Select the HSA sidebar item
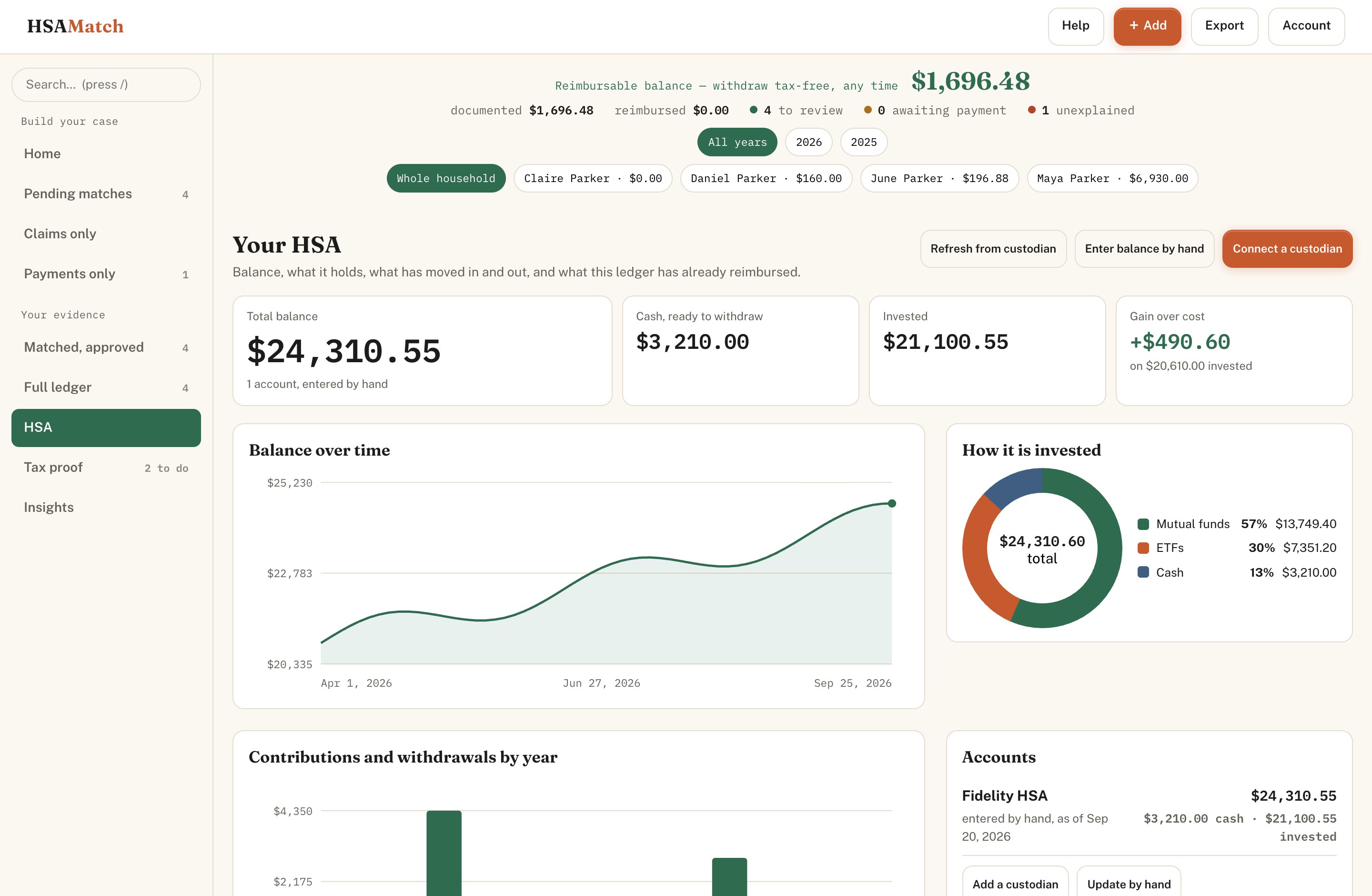Image resolution: width=1372 pixels, height=896 pixels. [x=106, y=427]
